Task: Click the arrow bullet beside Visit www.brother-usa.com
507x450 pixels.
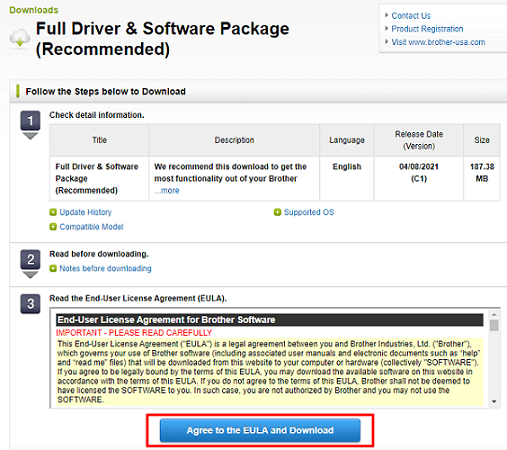Action: (387, 42)
